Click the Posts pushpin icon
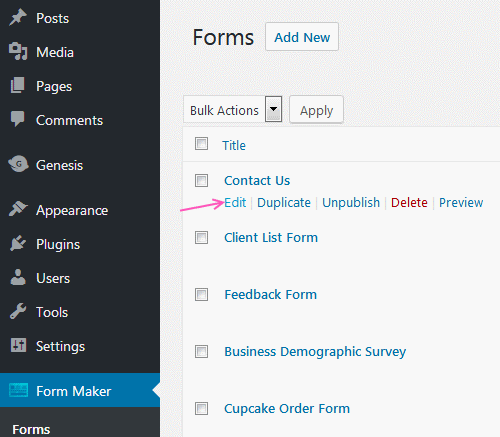This screenshot has height=437, width=500. (18, 18)
